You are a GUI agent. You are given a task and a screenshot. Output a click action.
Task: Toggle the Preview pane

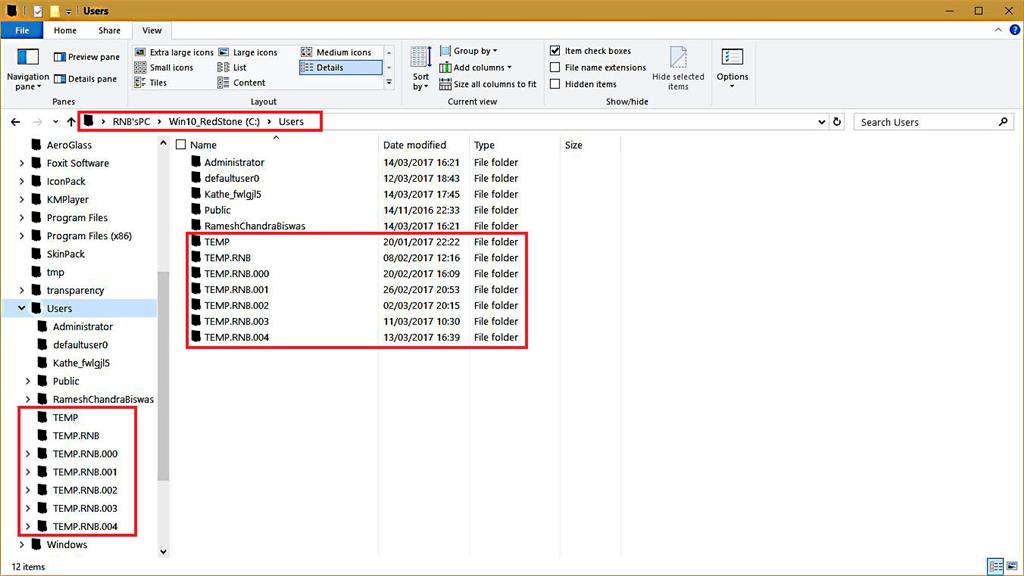pos(86,57)
